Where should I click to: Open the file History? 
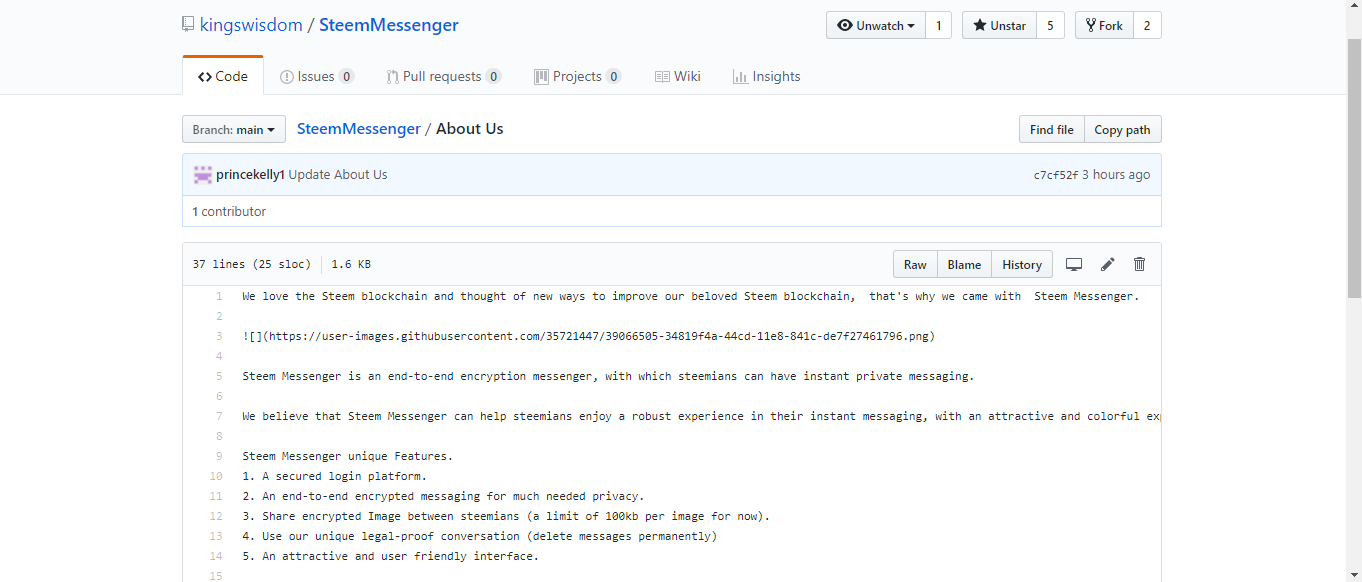[1022, 264]
